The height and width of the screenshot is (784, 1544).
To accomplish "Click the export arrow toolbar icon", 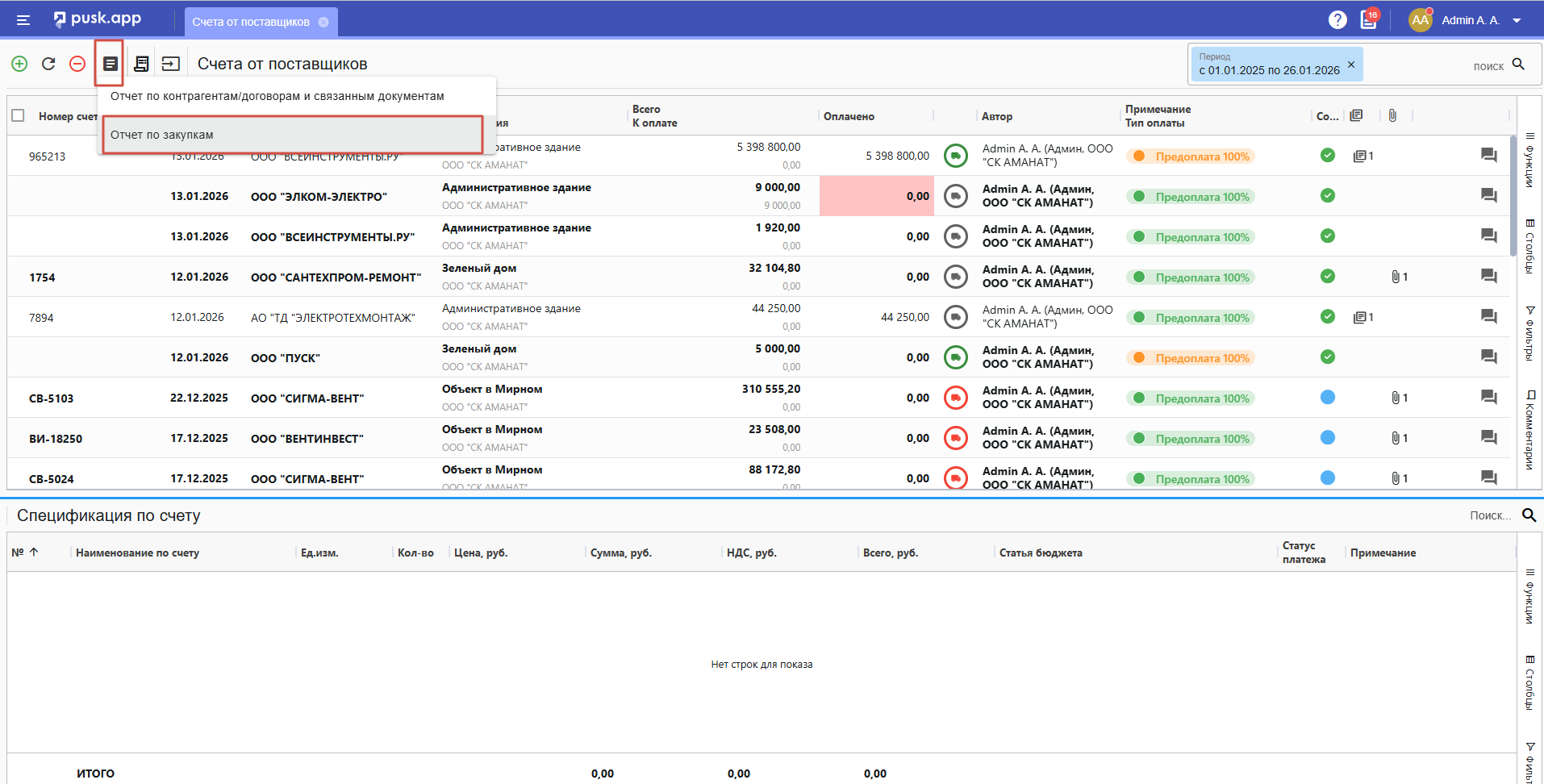I will [171, 64].
